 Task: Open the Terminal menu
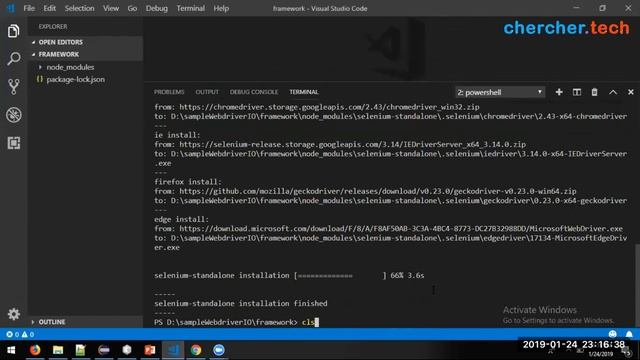coord(191,8)
